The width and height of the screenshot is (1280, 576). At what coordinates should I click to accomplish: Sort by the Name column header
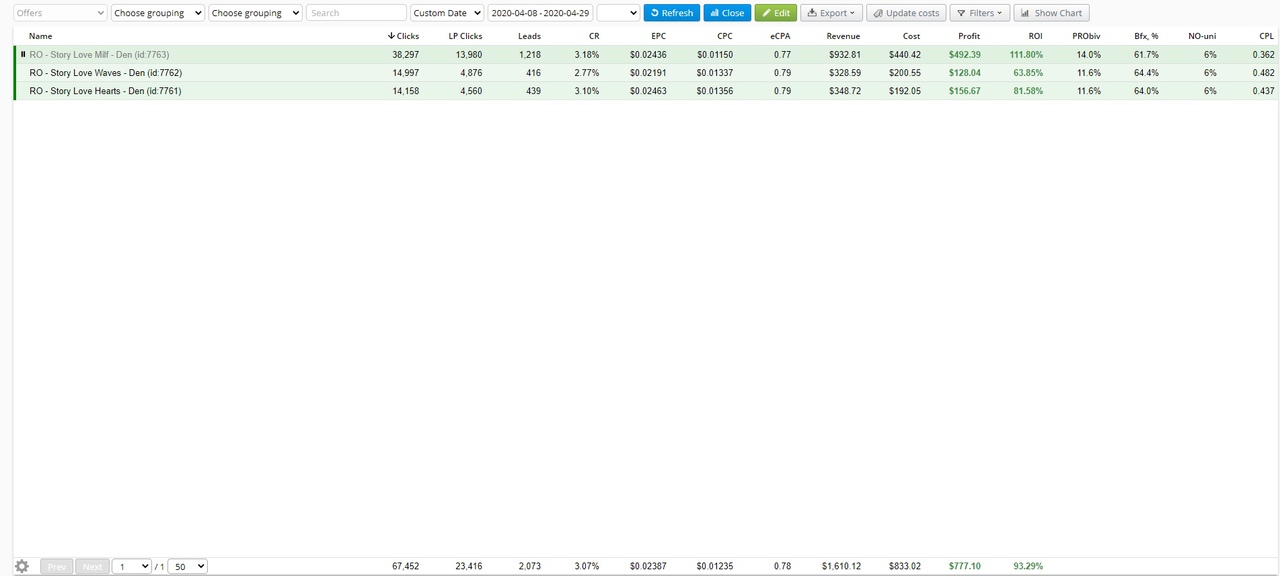(41, 36)
